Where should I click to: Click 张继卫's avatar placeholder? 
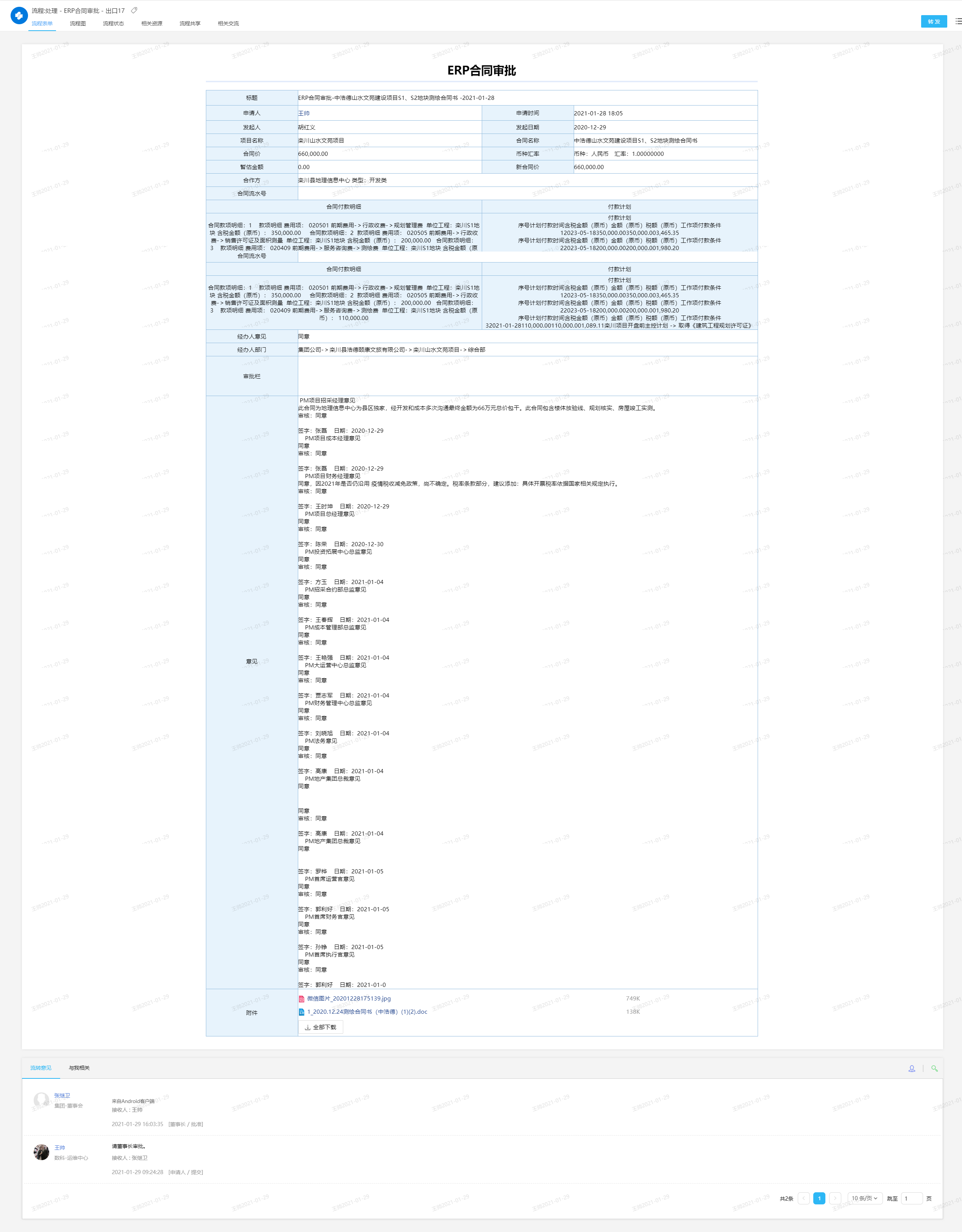tap(41, 1100)
